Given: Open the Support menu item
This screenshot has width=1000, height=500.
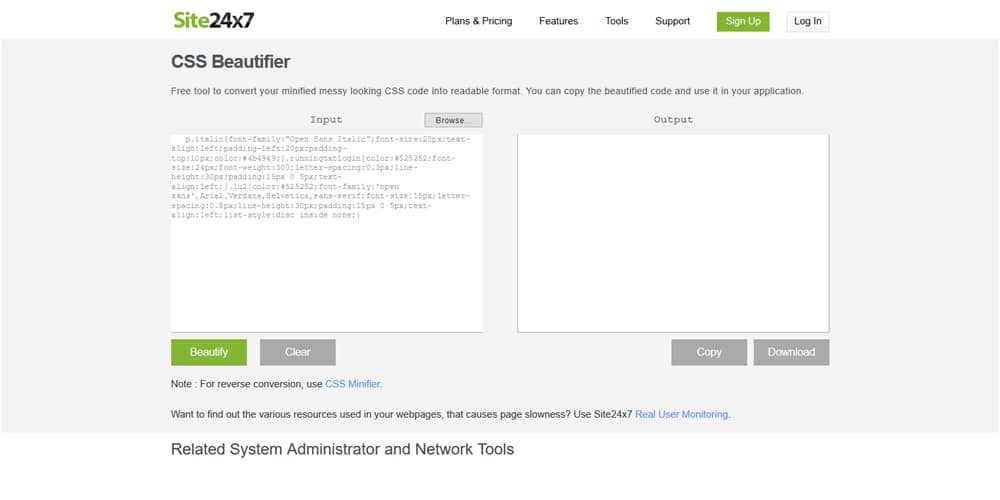Looking at the screenshot, I should 672,21.
